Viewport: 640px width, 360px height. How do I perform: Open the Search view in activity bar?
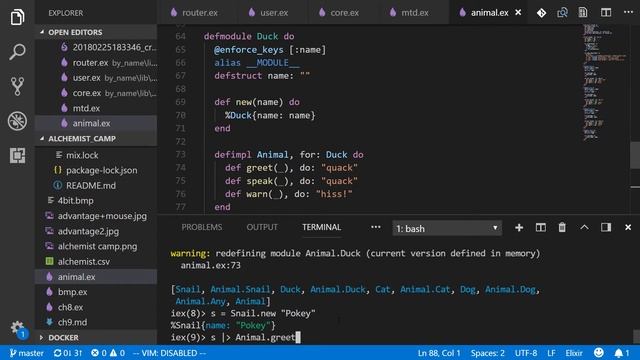pyautogui.click(x=17, y=52)
